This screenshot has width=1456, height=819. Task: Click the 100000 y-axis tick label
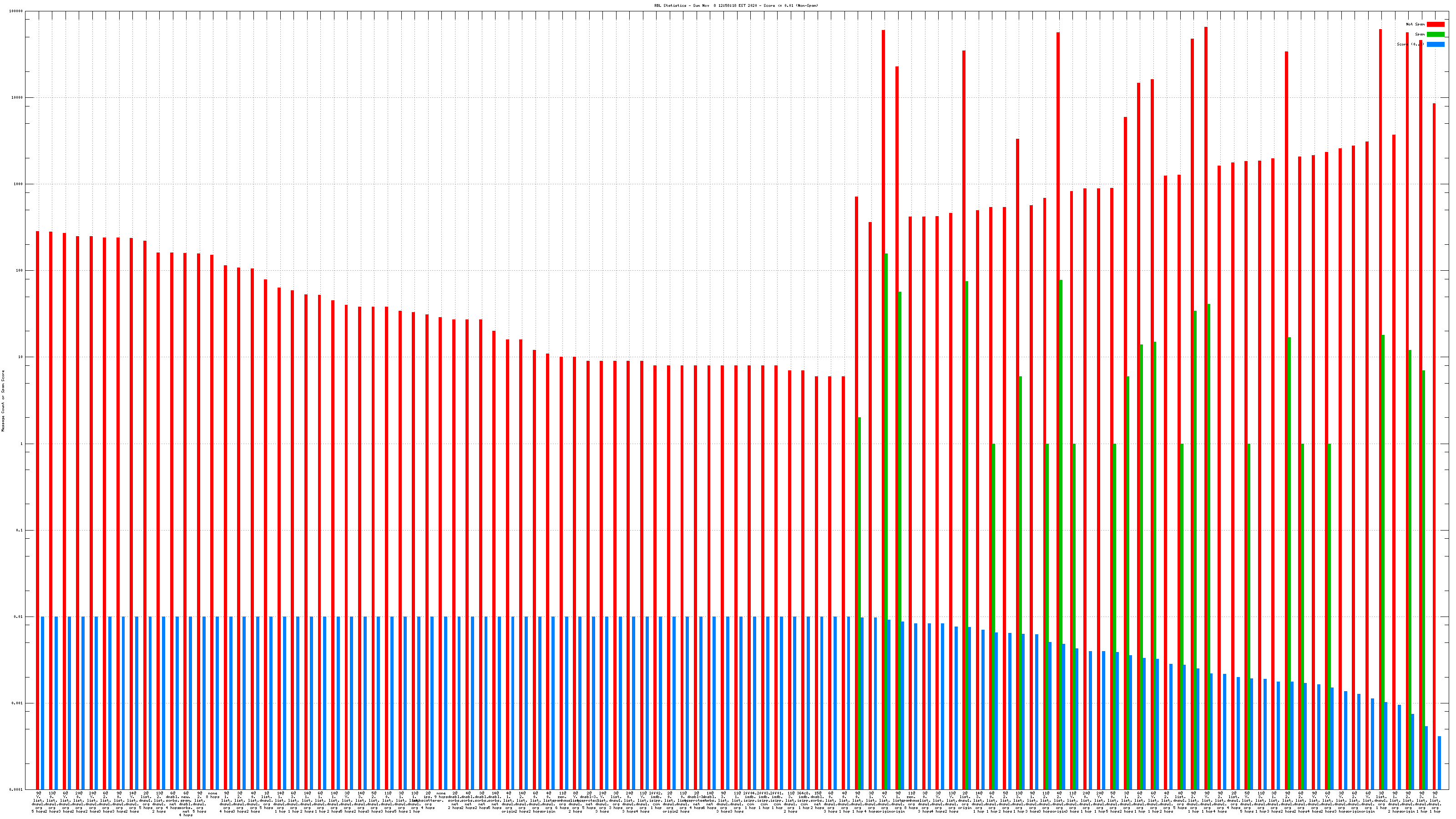16,11
